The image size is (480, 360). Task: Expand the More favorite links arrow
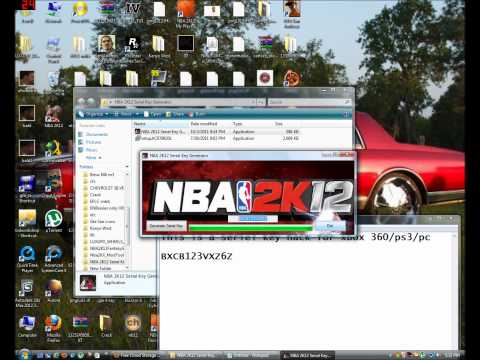point(94,157)
